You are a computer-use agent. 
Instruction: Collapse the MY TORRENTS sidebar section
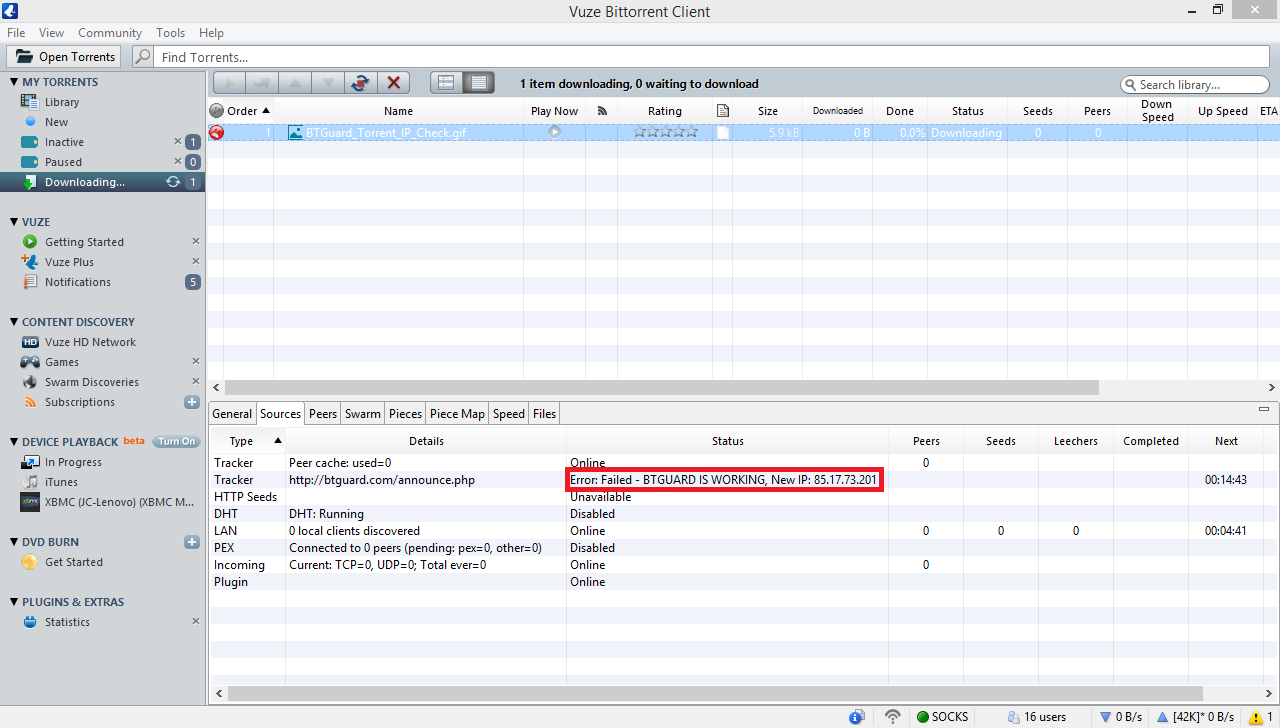(x=14, y=82)
